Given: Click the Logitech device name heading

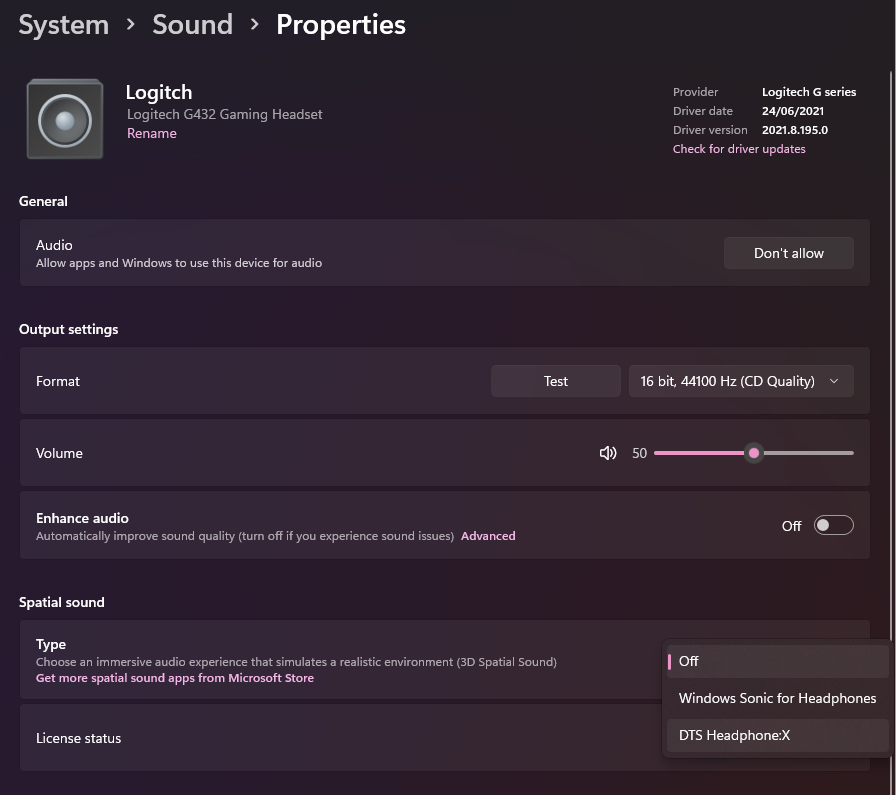Looking at the screenshot, I should tap(159, 92).
